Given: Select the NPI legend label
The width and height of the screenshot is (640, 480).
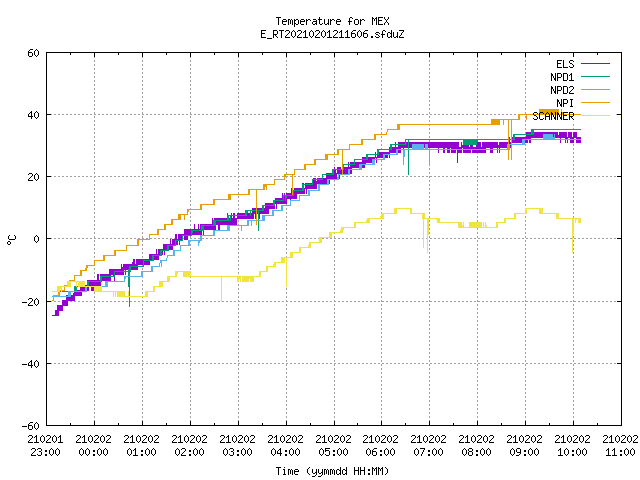Looking at the screenshot, I should click(x=565, y=103).
